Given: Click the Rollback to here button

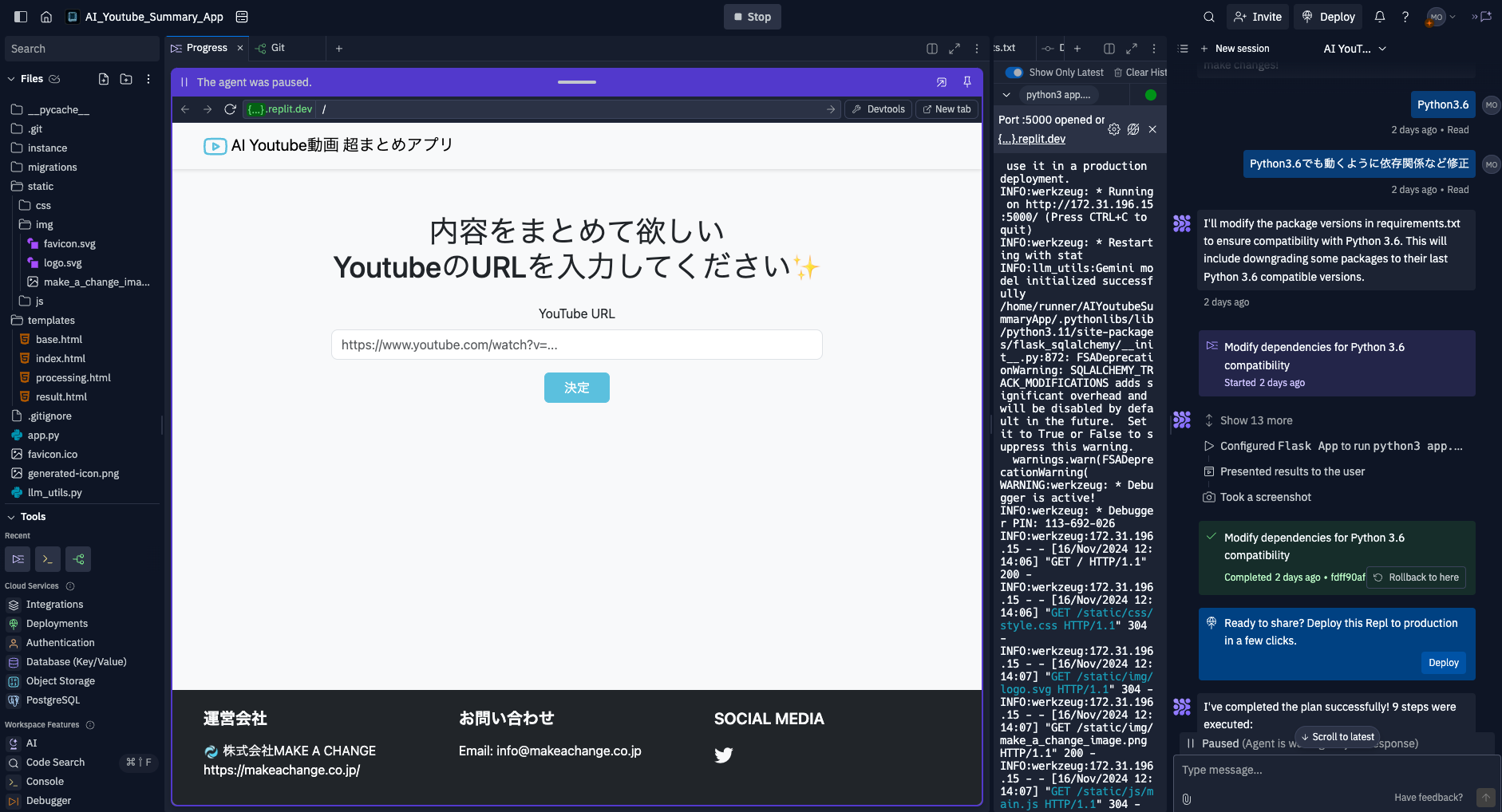Looking at the screenshot, I should [x=1417, y=577].
